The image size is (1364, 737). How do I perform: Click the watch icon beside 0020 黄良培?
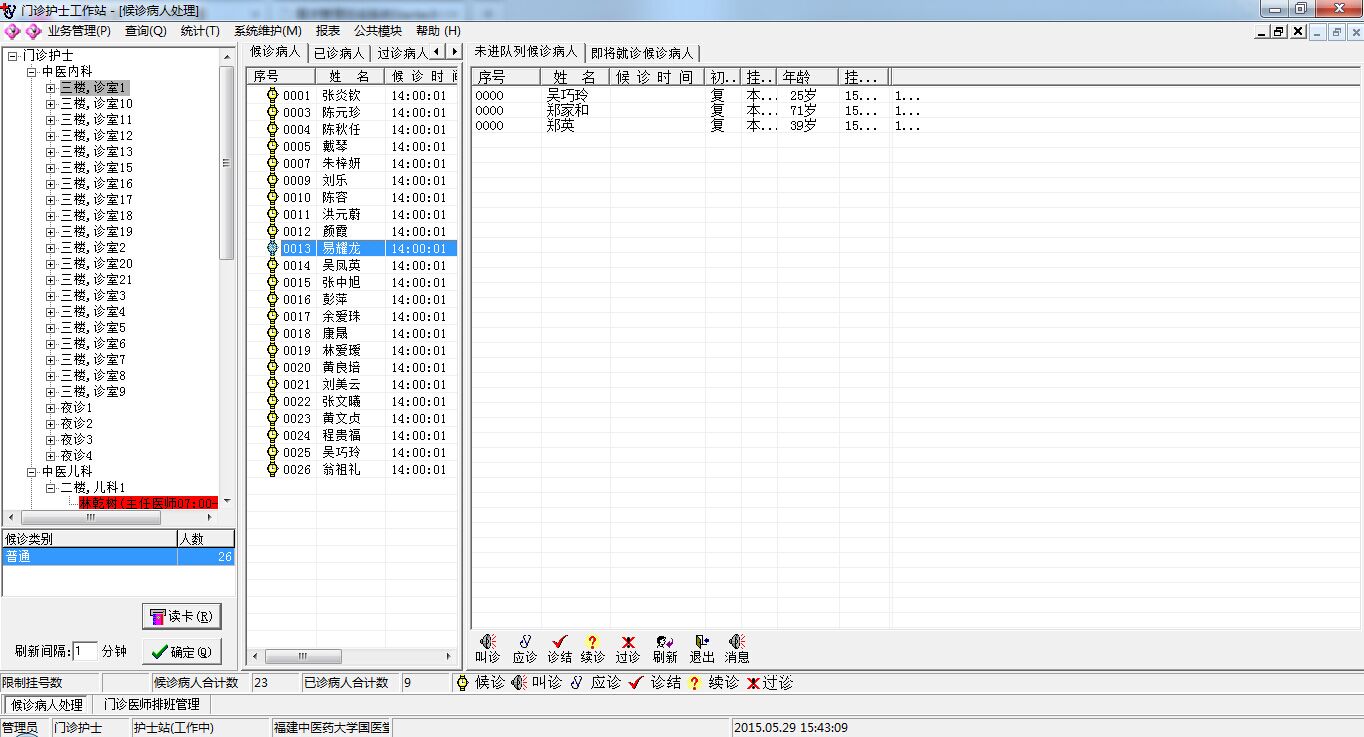coord(272,367)
